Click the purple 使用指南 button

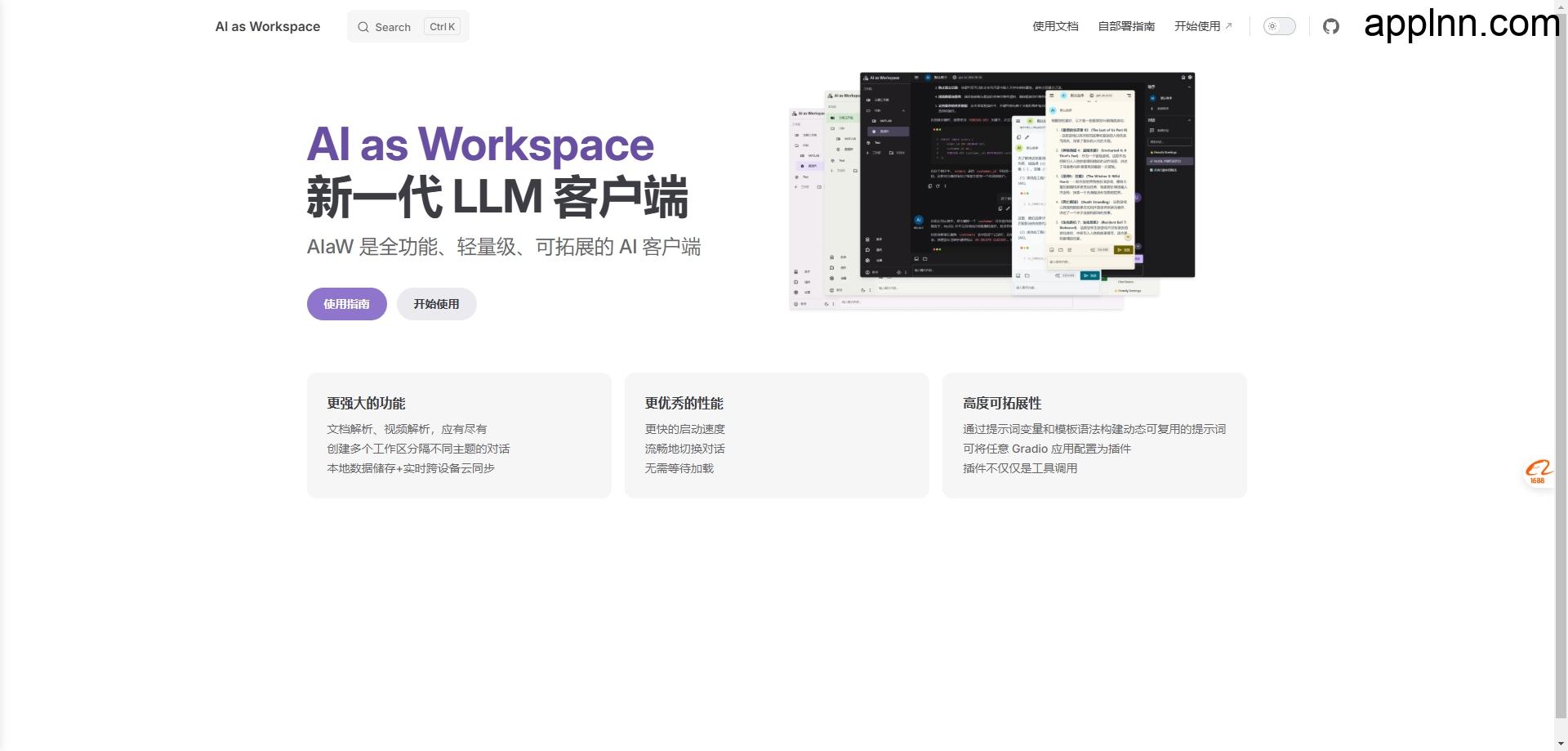[x=347, y=304]
